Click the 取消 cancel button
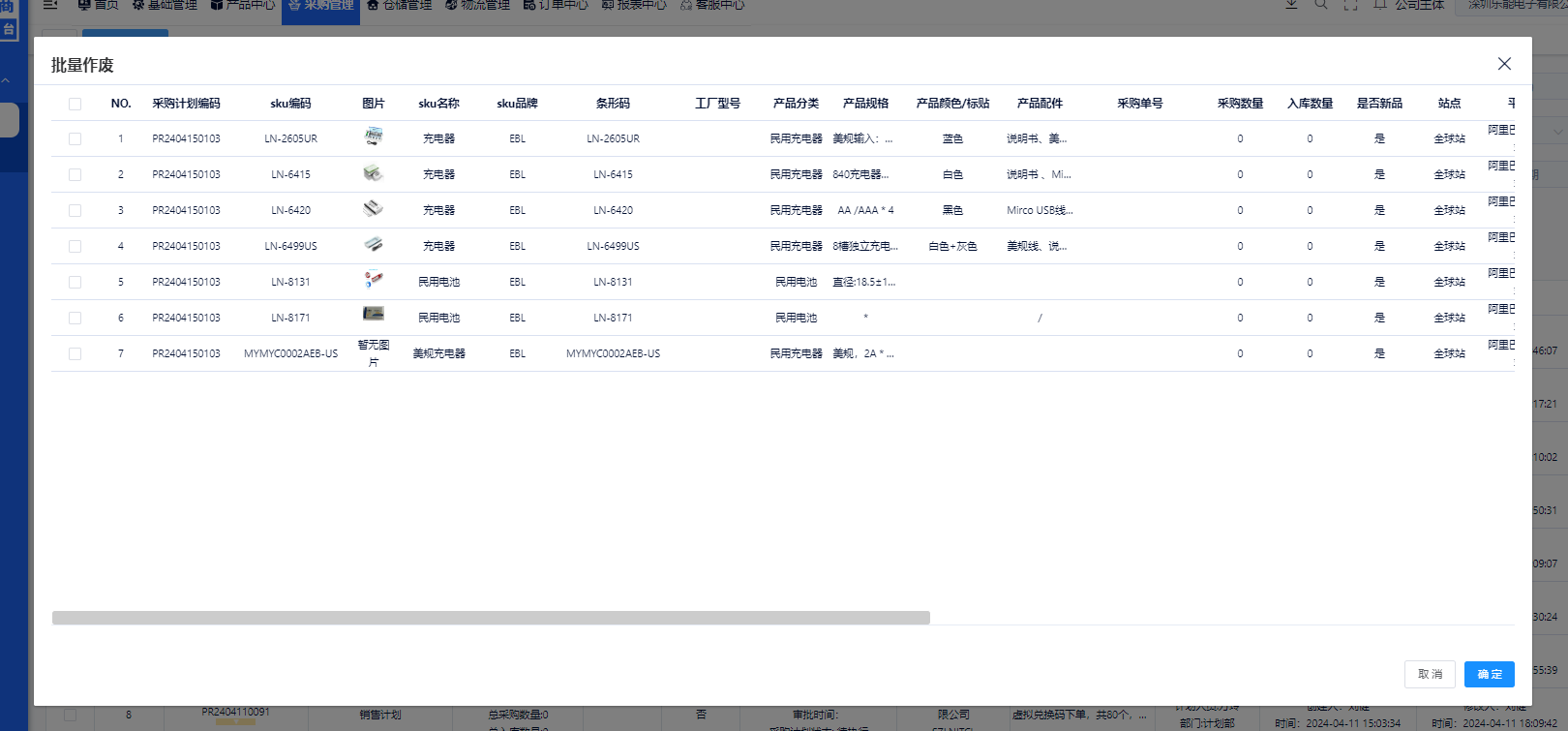This screenshot has height=731, width=1568. pyautogui.click(x=1430, y=674)
